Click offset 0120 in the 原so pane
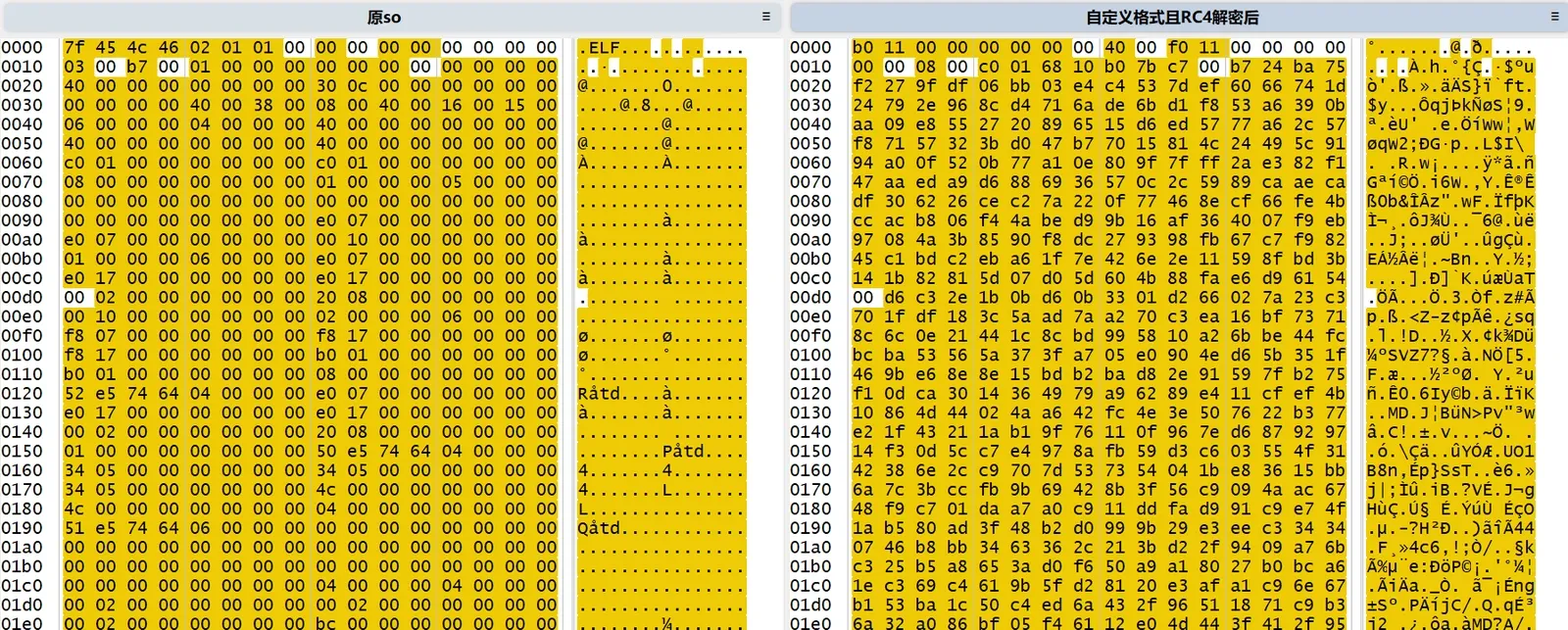1568x630 pixels. 23,393
